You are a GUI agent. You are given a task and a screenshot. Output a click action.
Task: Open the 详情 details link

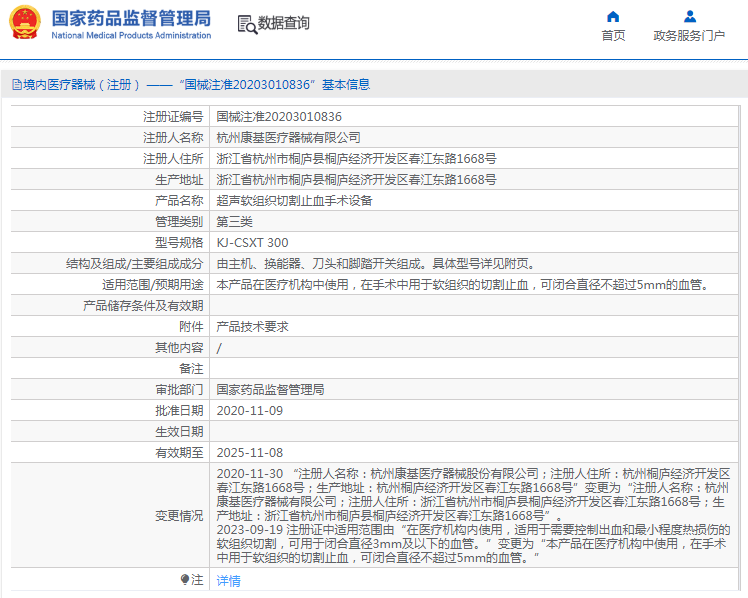(x=229, y=581)
